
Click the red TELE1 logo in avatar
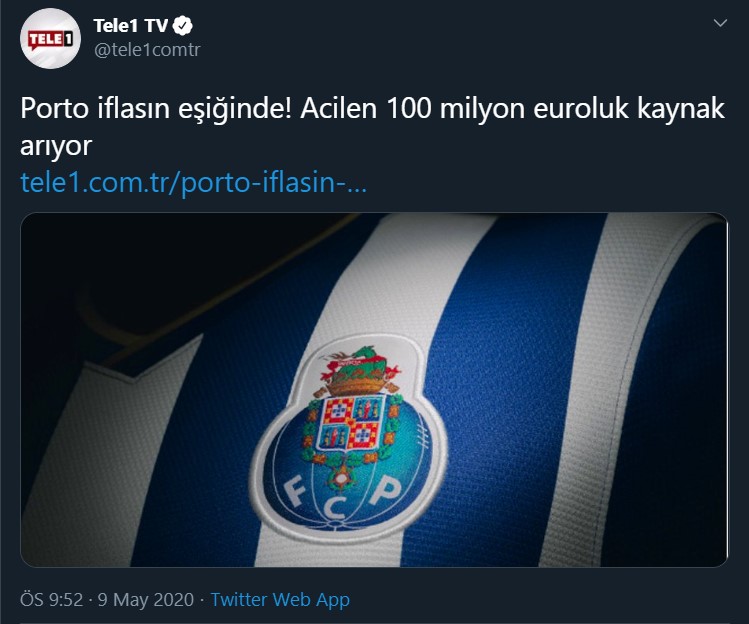[50, 40]
